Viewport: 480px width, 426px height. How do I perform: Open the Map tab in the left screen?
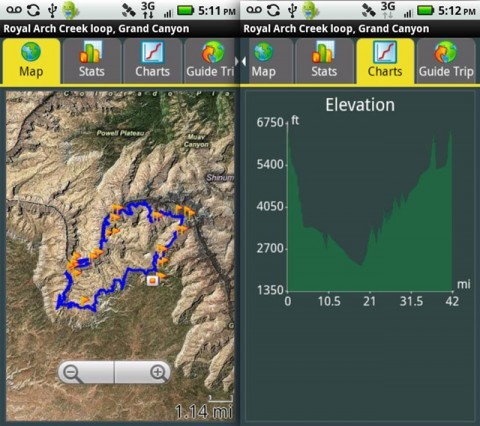pos(31,61)
